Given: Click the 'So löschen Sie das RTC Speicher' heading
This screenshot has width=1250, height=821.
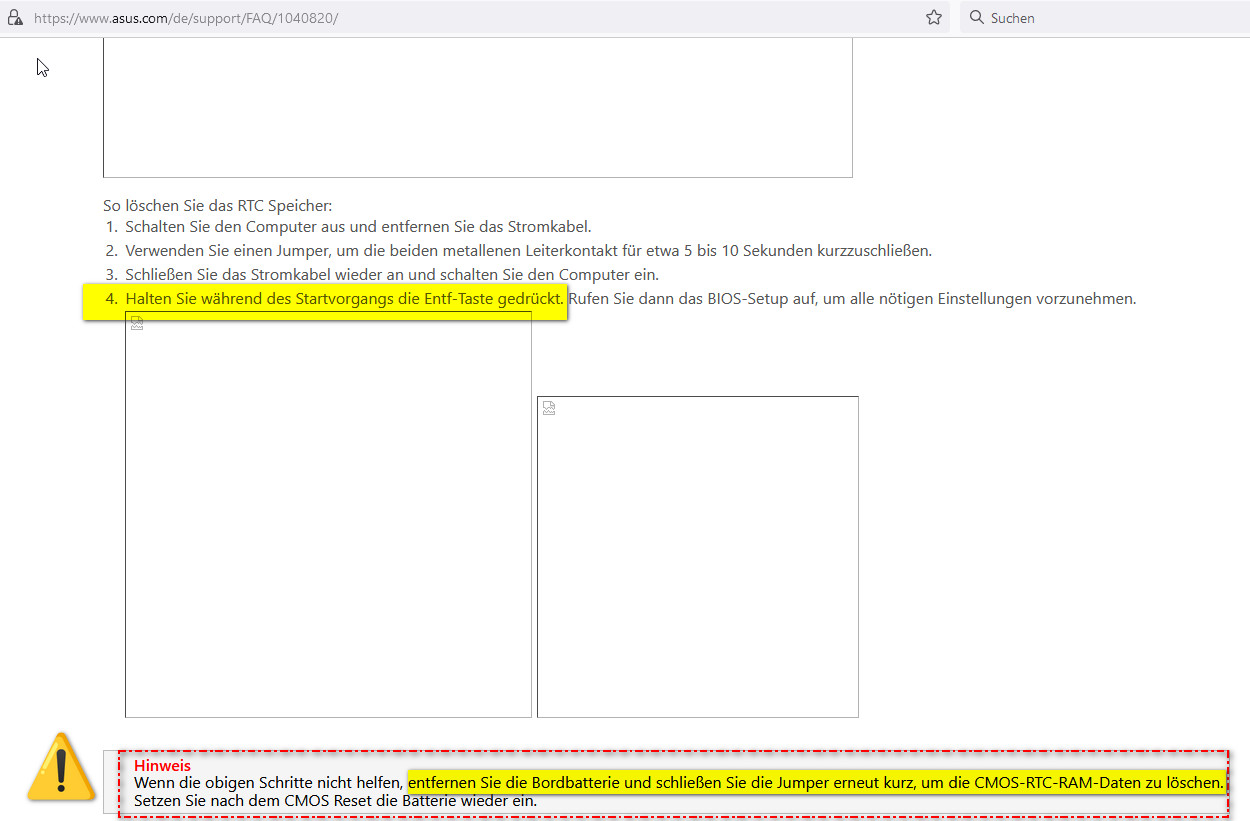Looking at the screenshot, I should click(216, 205).
